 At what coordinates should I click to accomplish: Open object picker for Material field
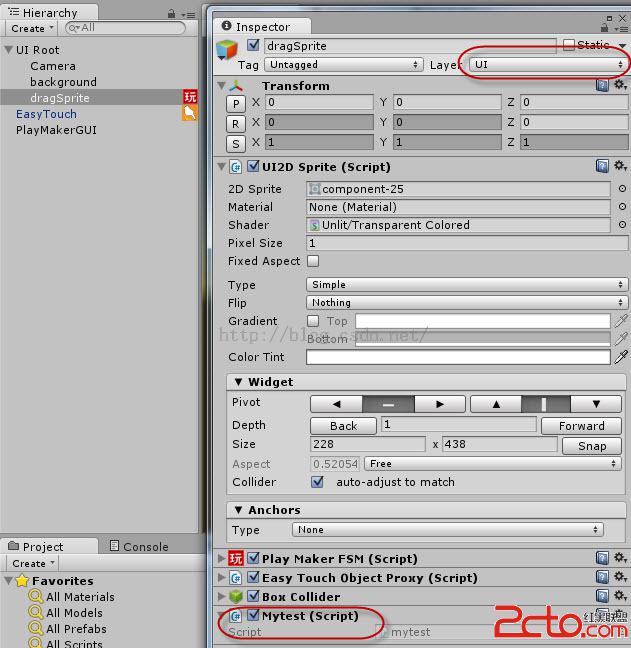622,206
